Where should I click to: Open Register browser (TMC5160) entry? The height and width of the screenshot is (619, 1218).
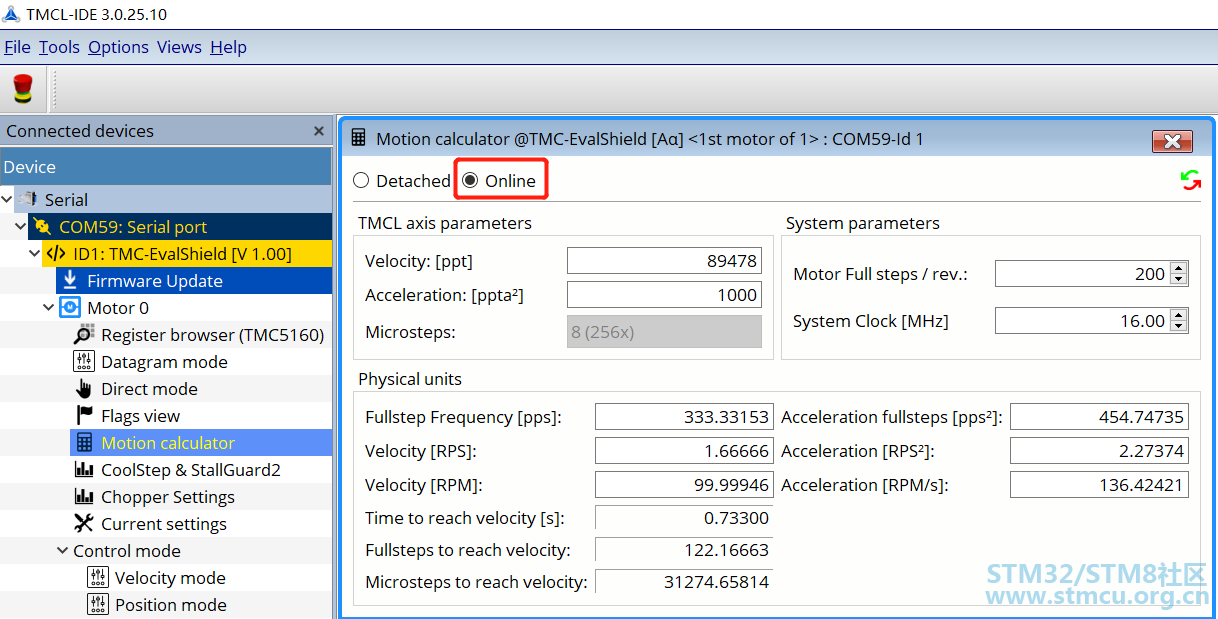[212, 335]
